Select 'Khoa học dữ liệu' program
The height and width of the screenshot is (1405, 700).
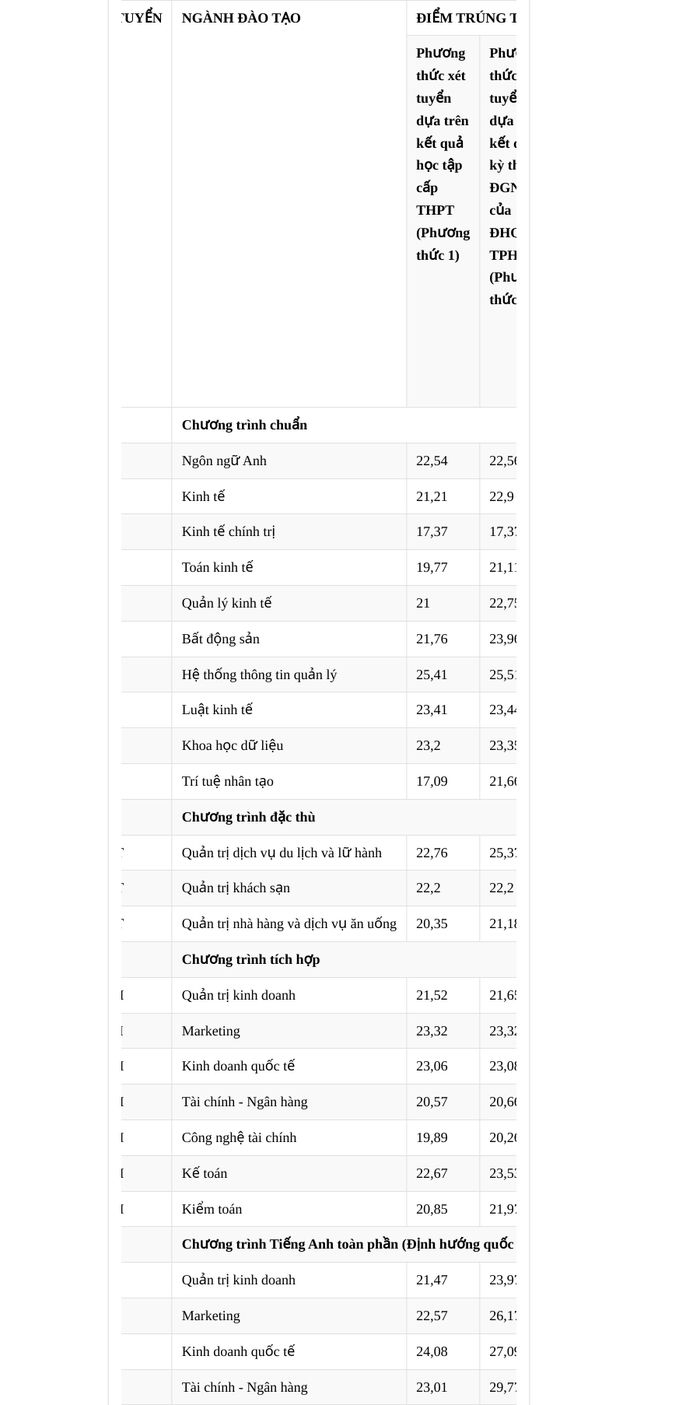coord(232,746)
